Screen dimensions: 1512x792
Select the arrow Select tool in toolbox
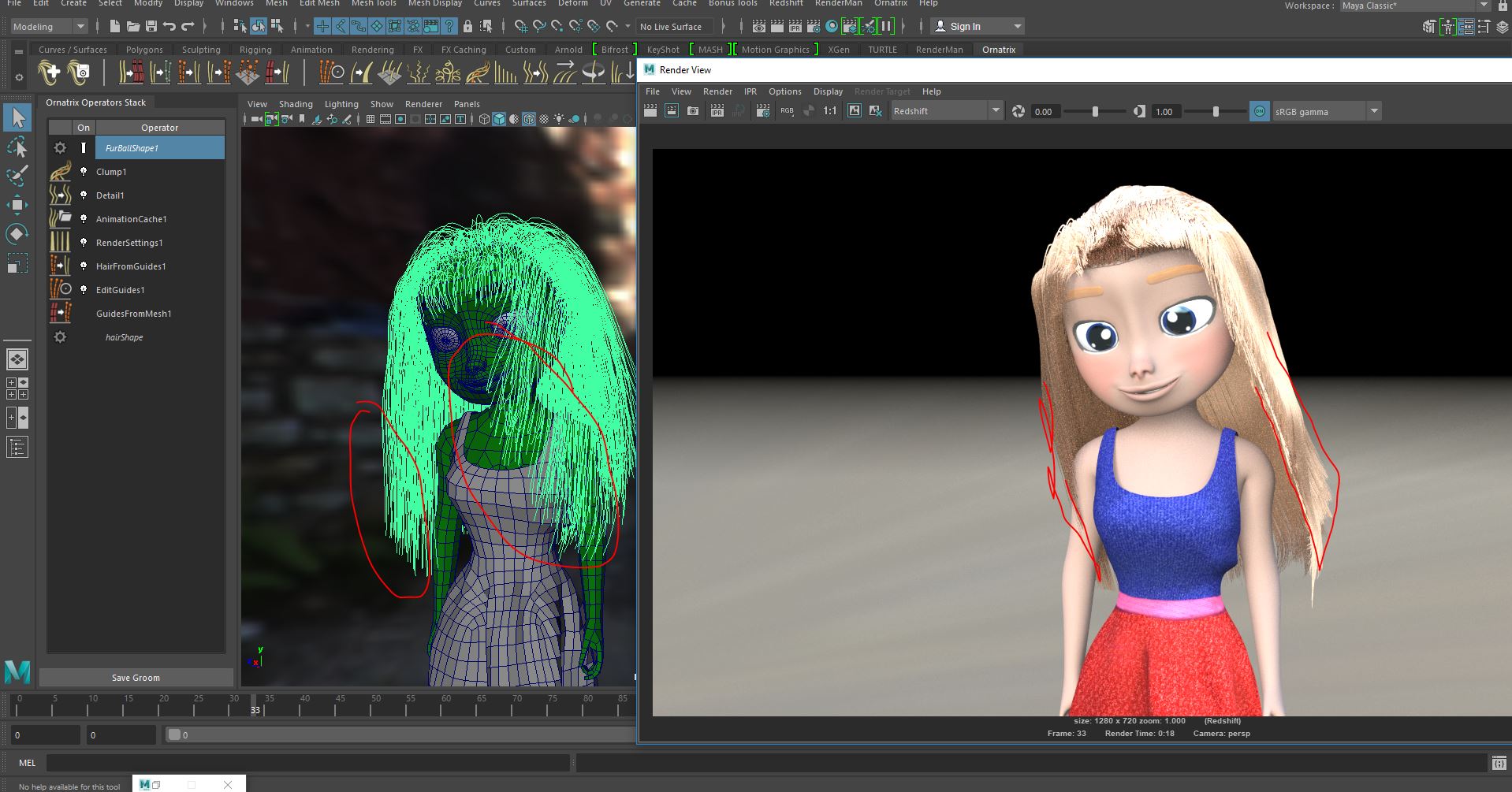(x=17, y=118)
